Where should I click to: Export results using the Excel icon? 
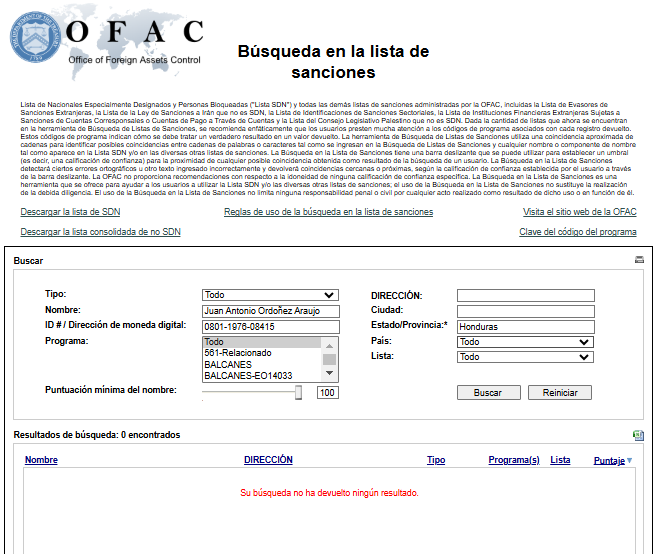[x=638, y=435]
